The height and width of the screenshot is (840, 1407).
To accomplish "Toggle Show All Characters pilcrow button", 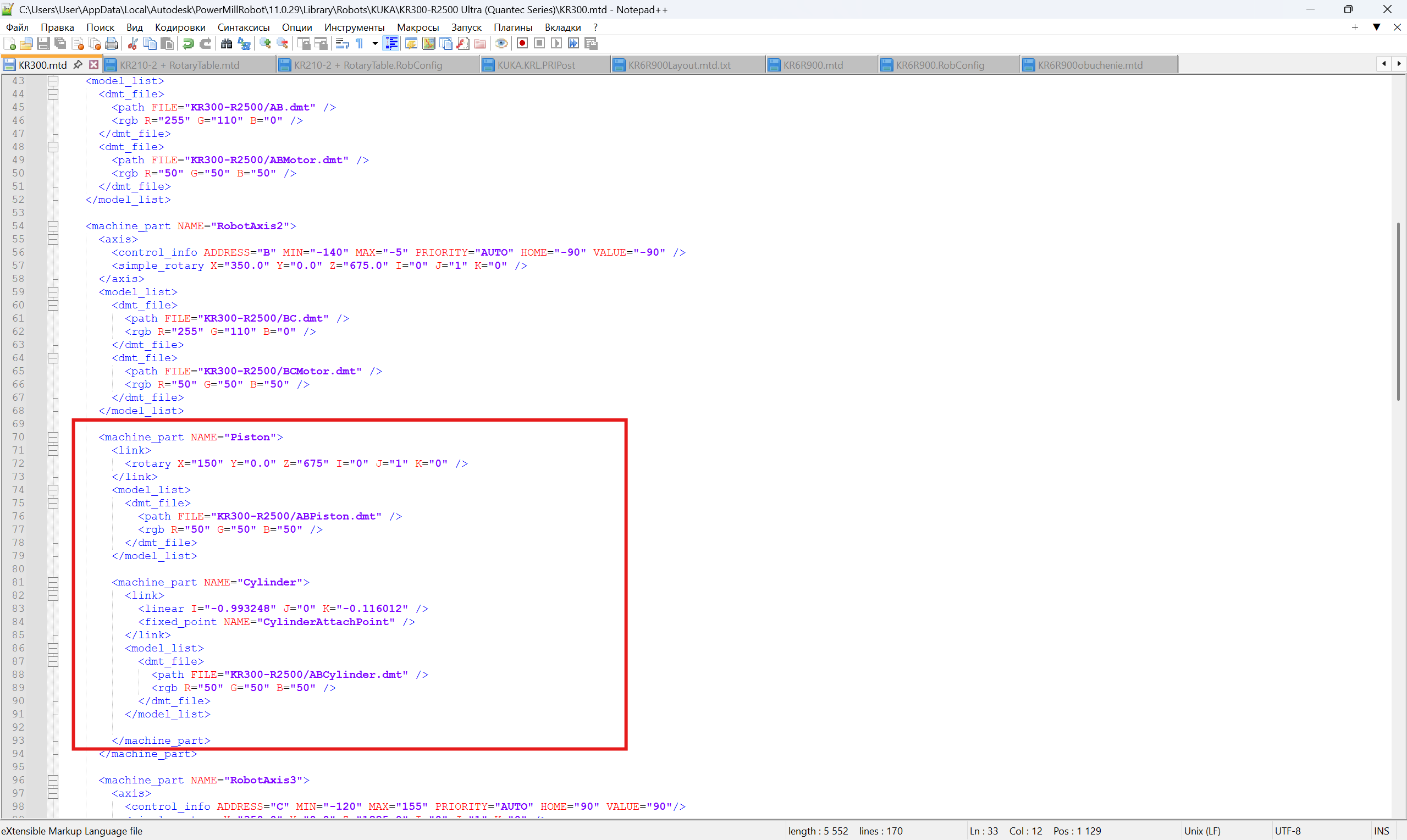I will pos(360,43).
